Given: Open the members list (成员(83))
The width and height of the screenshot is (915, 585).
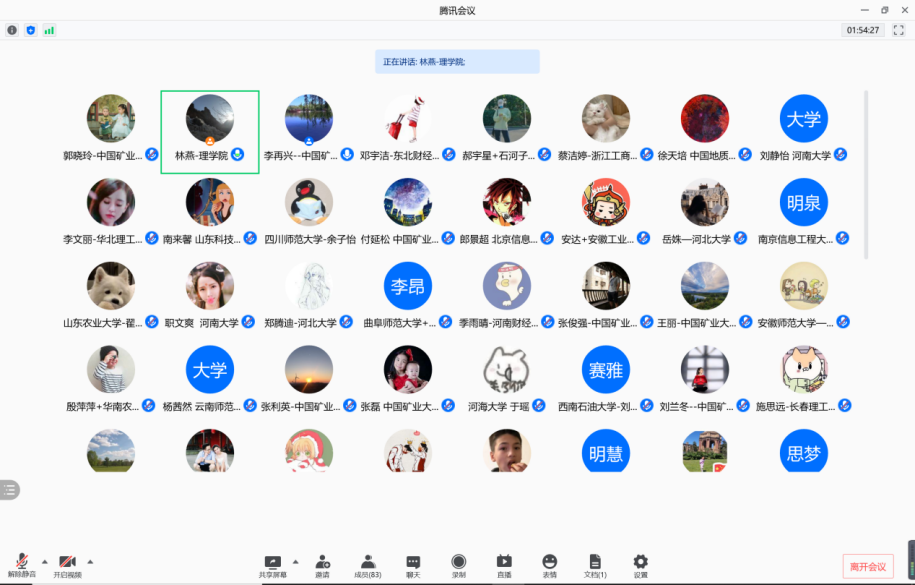Looking at the screenshot, I should [368, 566].
